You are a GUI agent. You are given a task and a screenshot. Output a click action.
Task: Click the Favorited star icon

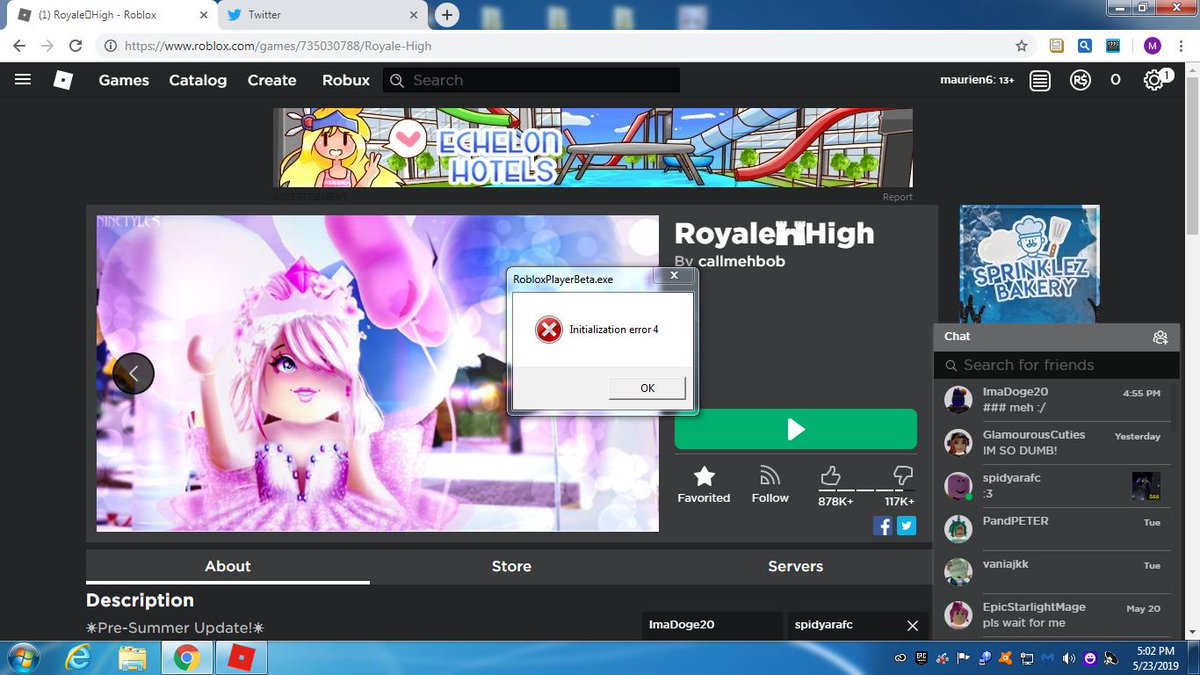(x=704, y=476)
